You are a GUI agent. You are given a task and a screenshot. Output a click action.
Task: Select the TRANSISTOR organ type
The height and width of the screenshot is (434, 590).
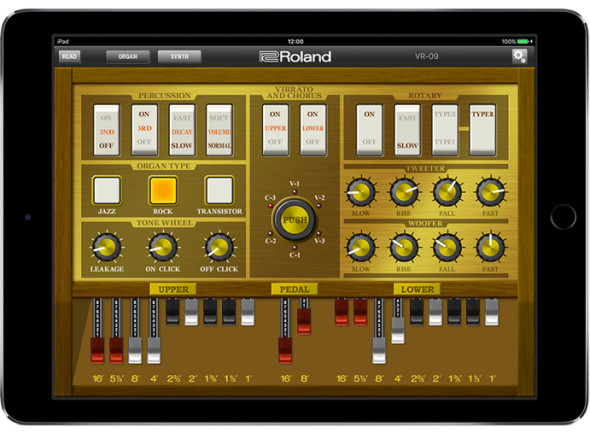[219, 190]
